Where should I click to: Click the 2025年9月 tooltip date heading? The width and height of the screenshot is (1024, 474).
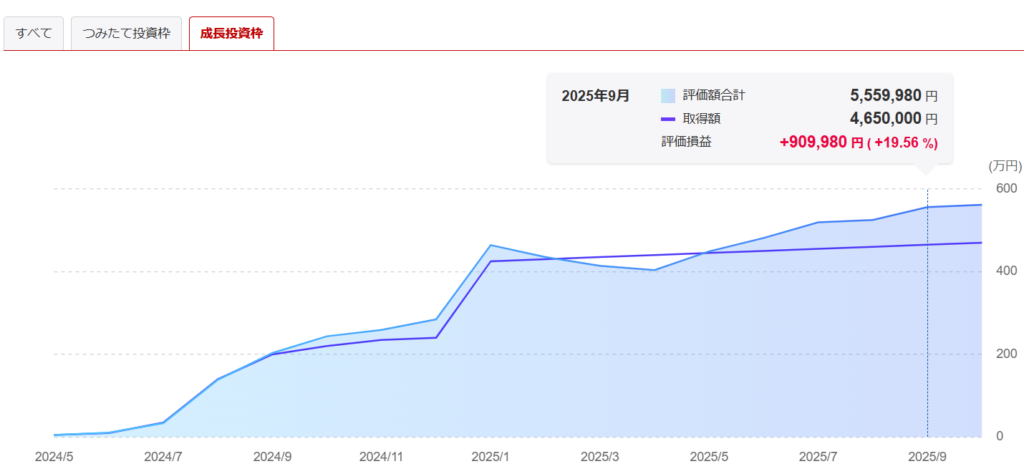click(596, 96)
